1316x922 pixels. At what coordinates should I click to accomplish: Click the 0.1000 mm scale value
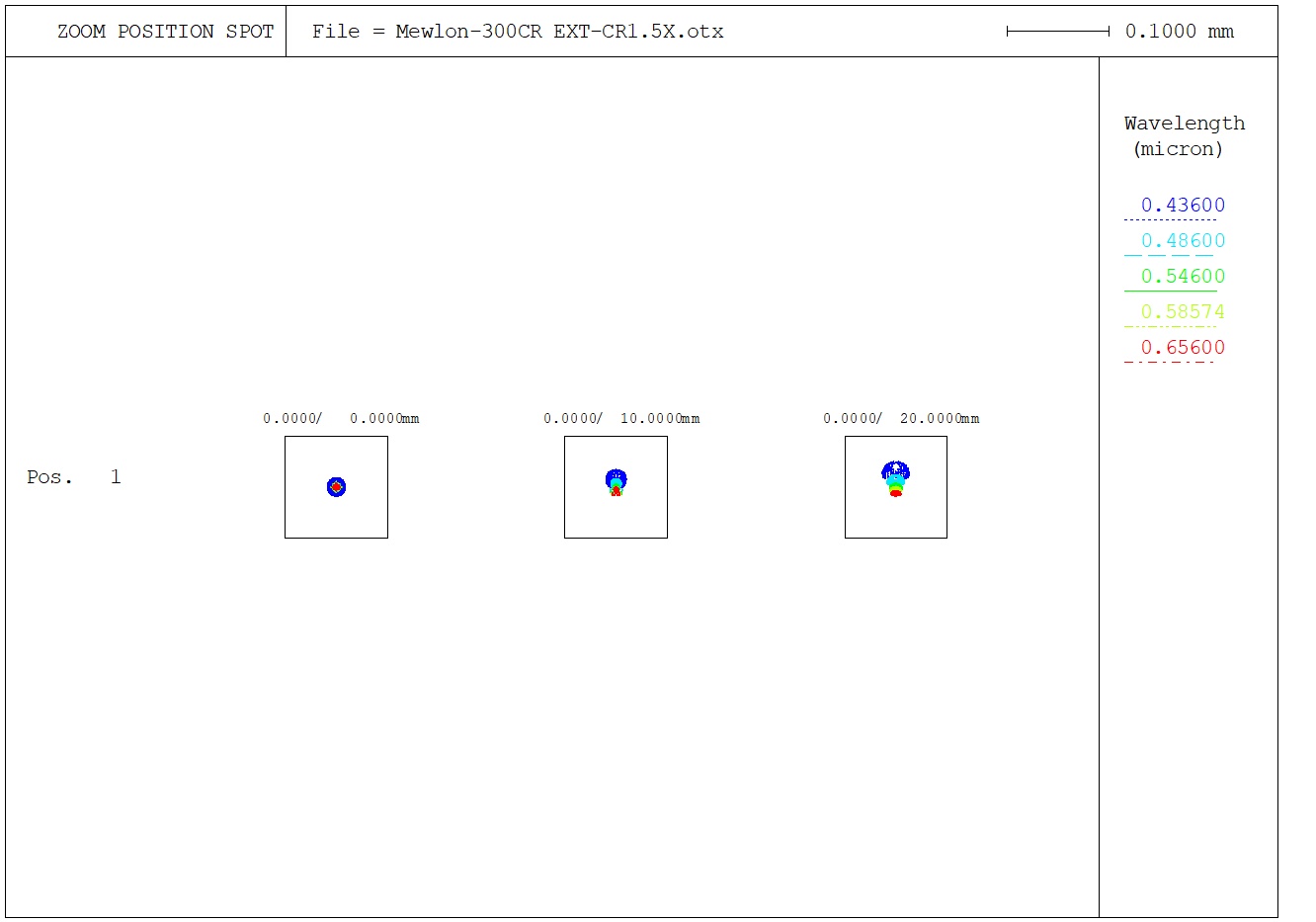tap(1179, 32)
